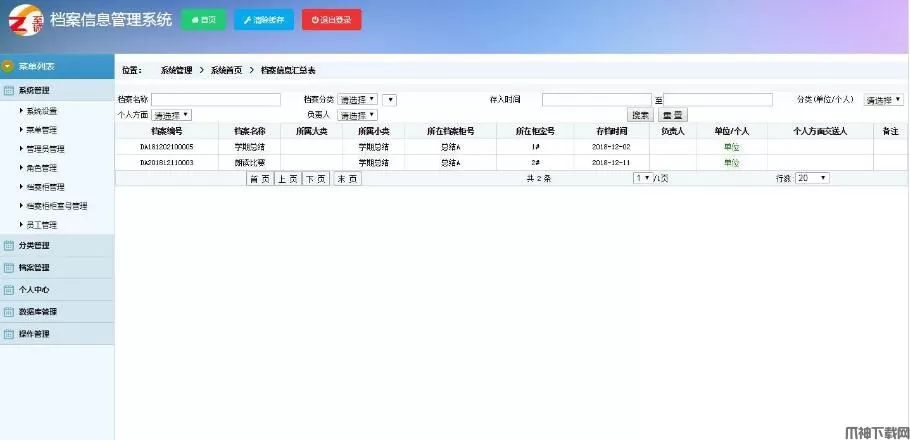
Task: Click the orange 菜单列表 collapse icon
Action: 8,66
